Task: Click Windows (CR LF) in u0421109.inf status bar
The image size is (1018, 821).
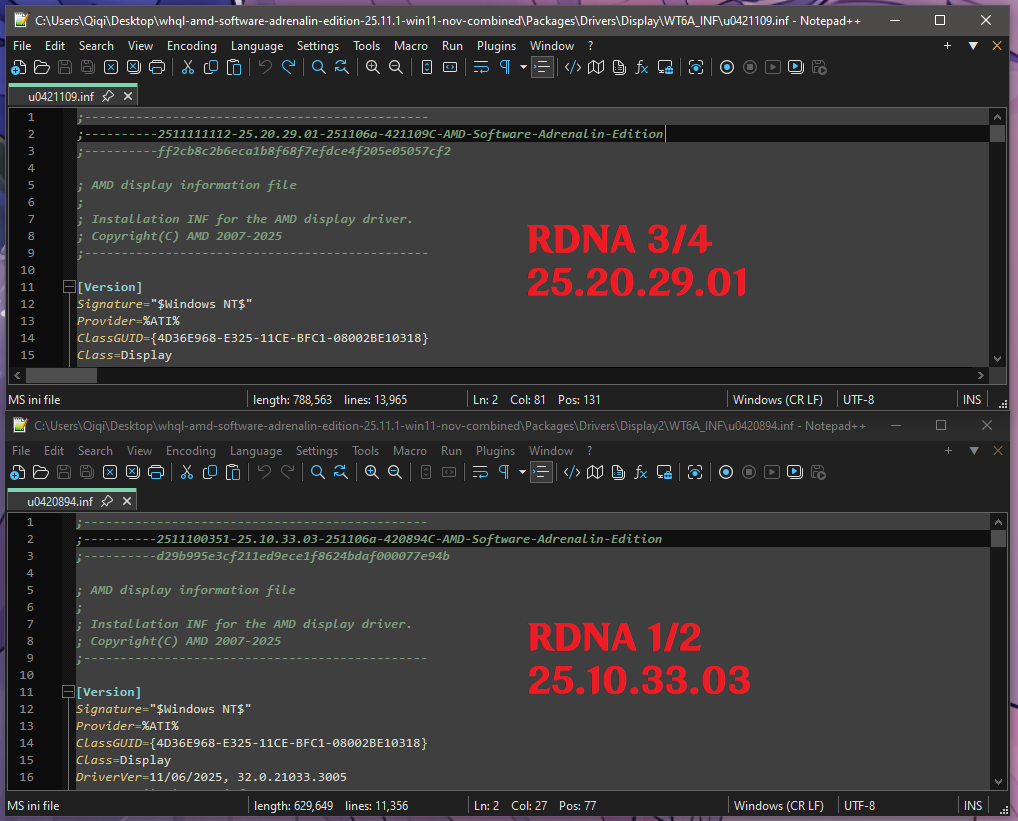Action: tap(778, 400)
